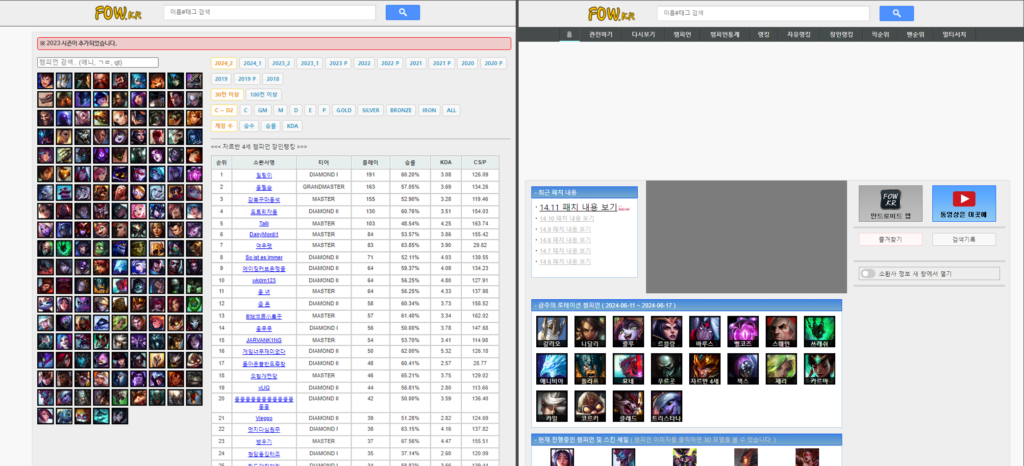Click the 챔피언 검색 input field
1024x466 pixels.
click(98, 63)
